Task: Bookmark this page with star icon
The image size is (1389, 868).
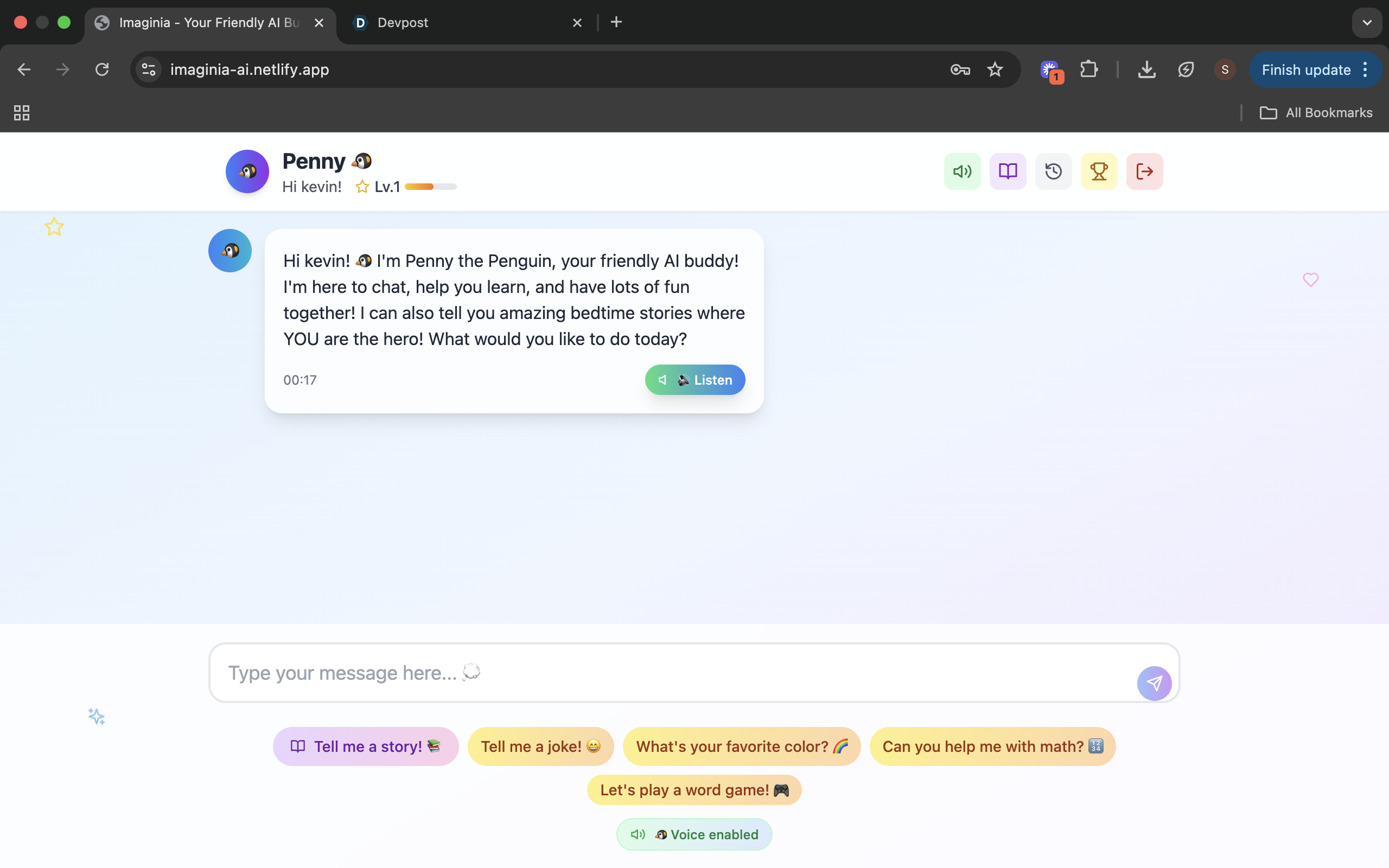Action: click(995, 69)
